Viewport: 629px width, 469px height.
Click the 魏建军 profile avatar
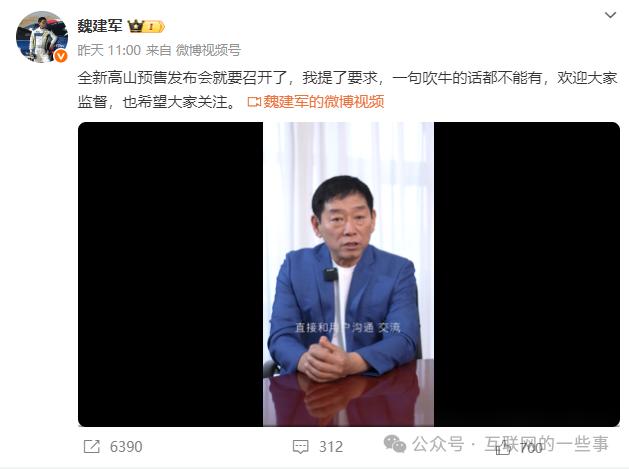click(x=42, y=37)
